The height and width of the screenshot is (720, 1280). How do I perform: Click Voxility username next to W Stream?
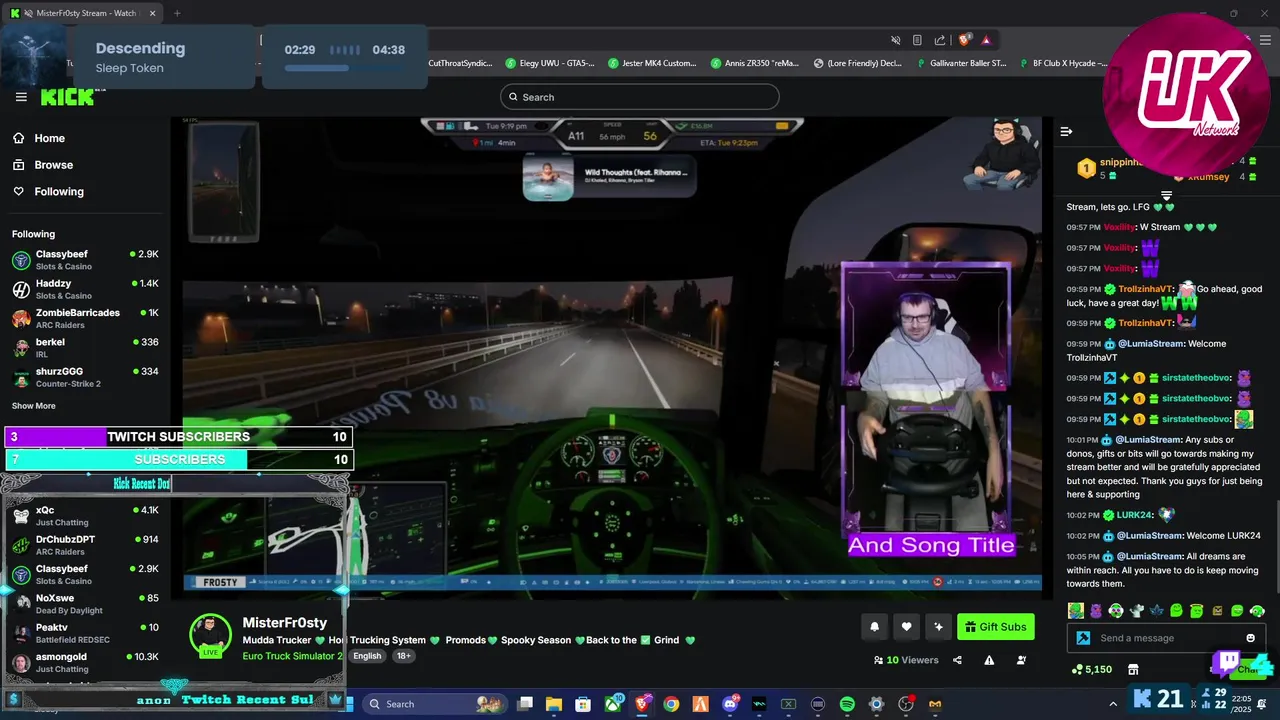pyautogui.click(x=1119, y=227)
